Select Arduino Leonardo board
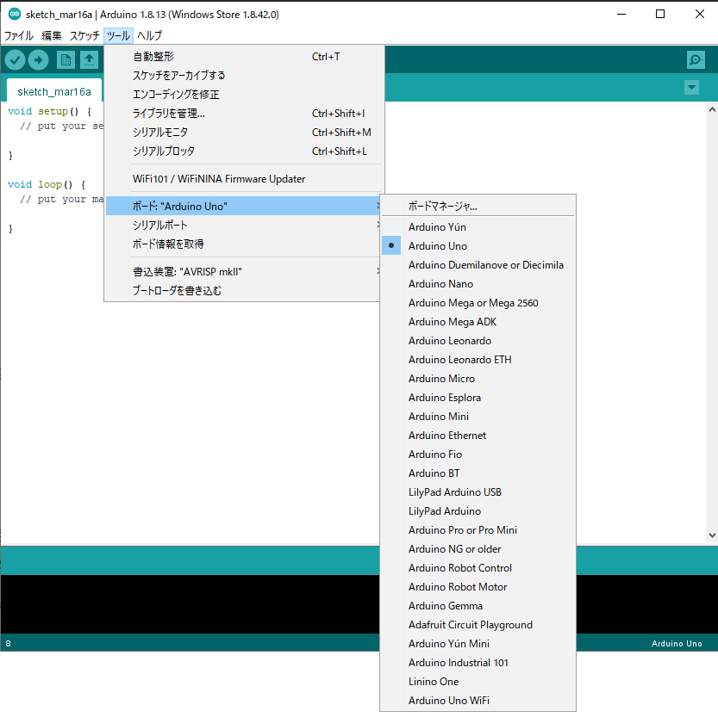718x712 pixels. point(478,341)
